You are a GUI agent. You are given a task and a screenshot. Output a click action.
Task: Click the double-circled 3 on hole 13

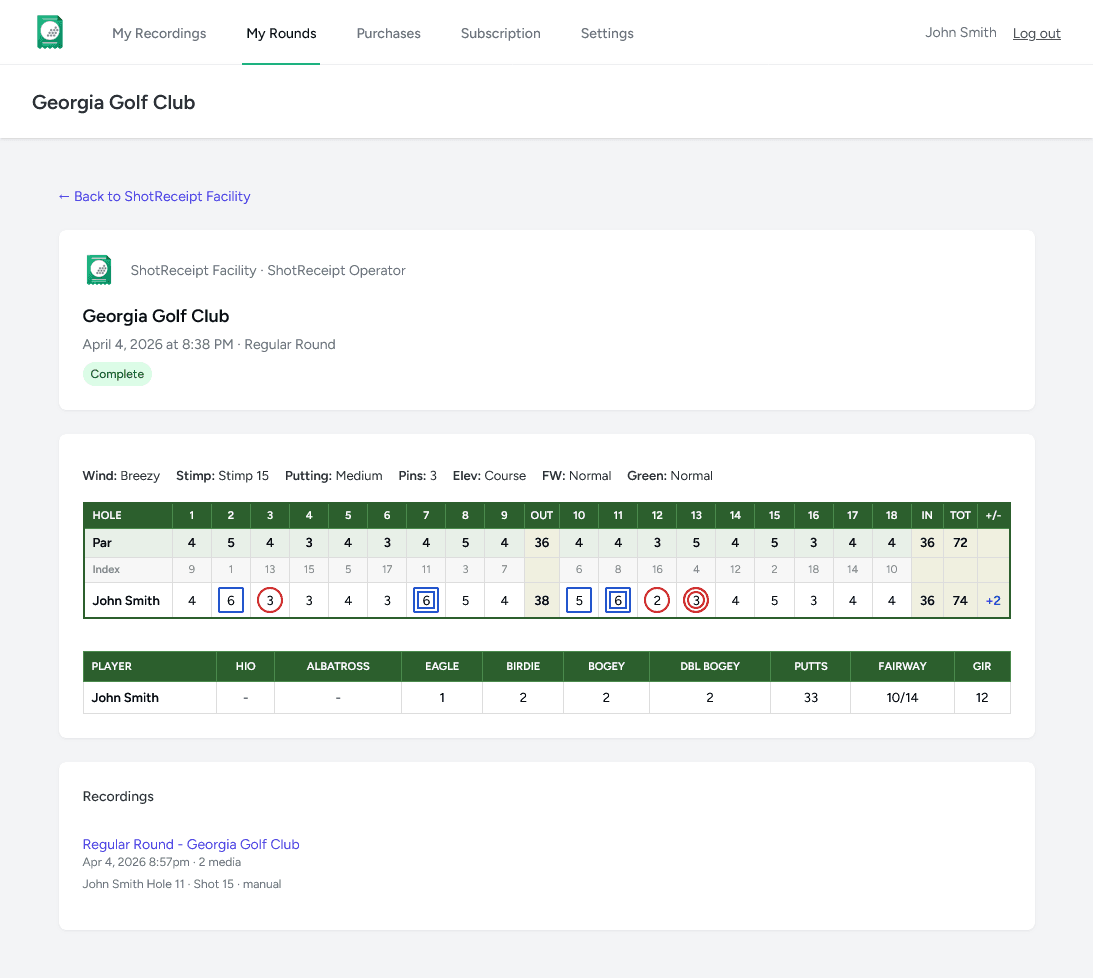(x=695, y=600)
